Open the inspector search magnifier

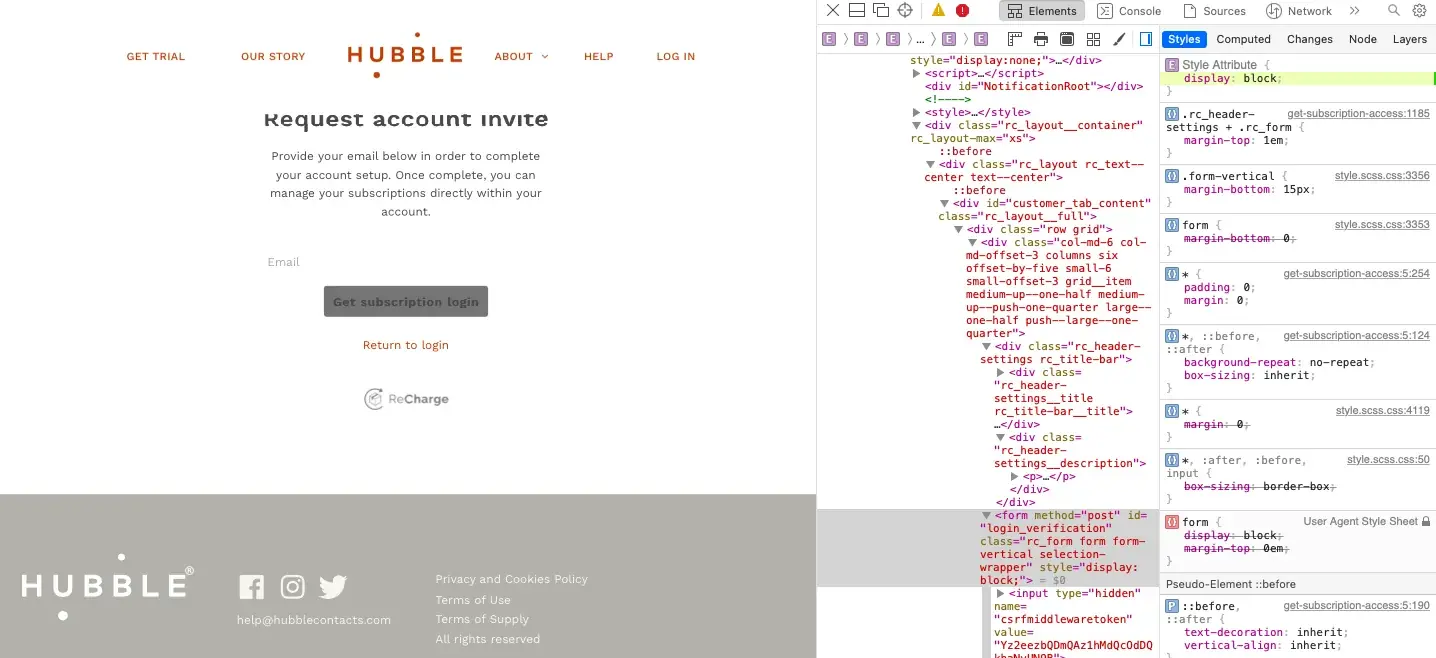[1394, 11]
